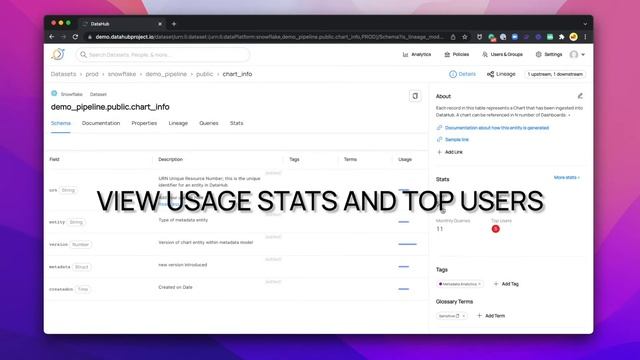Click 'Created on Date' description text
The image size is (640, 360).
(175, 287)
